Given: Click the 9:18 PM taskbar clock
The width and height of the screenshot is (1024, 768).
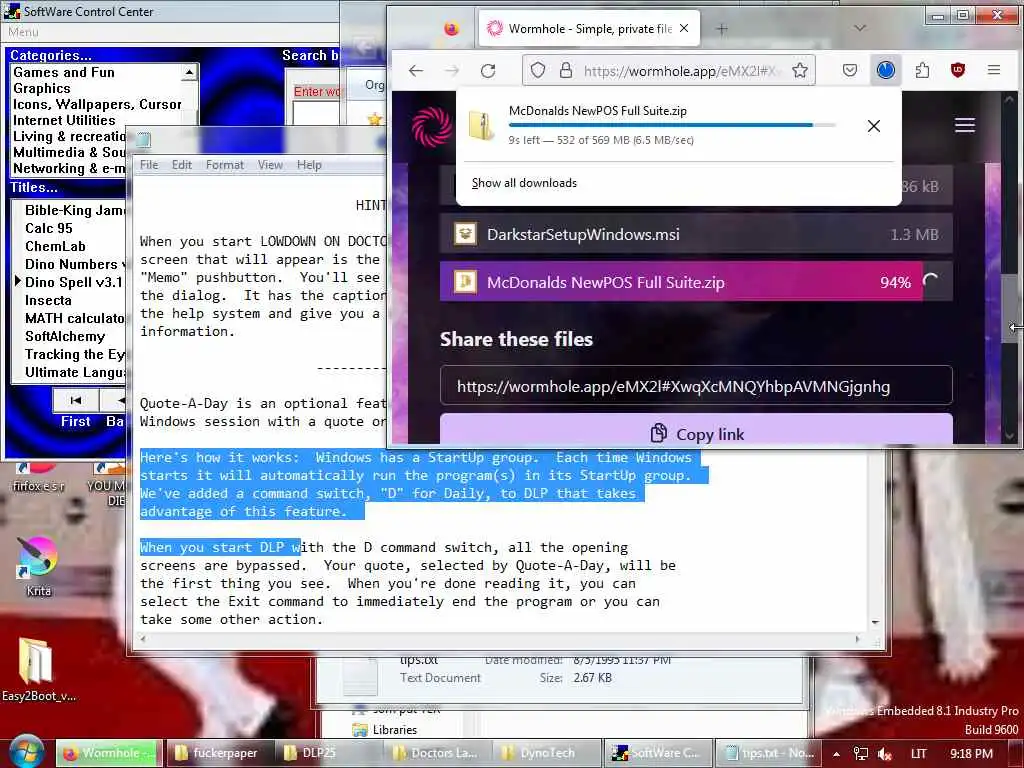Looking at the screenshot, I should click(x=971, y=754).
